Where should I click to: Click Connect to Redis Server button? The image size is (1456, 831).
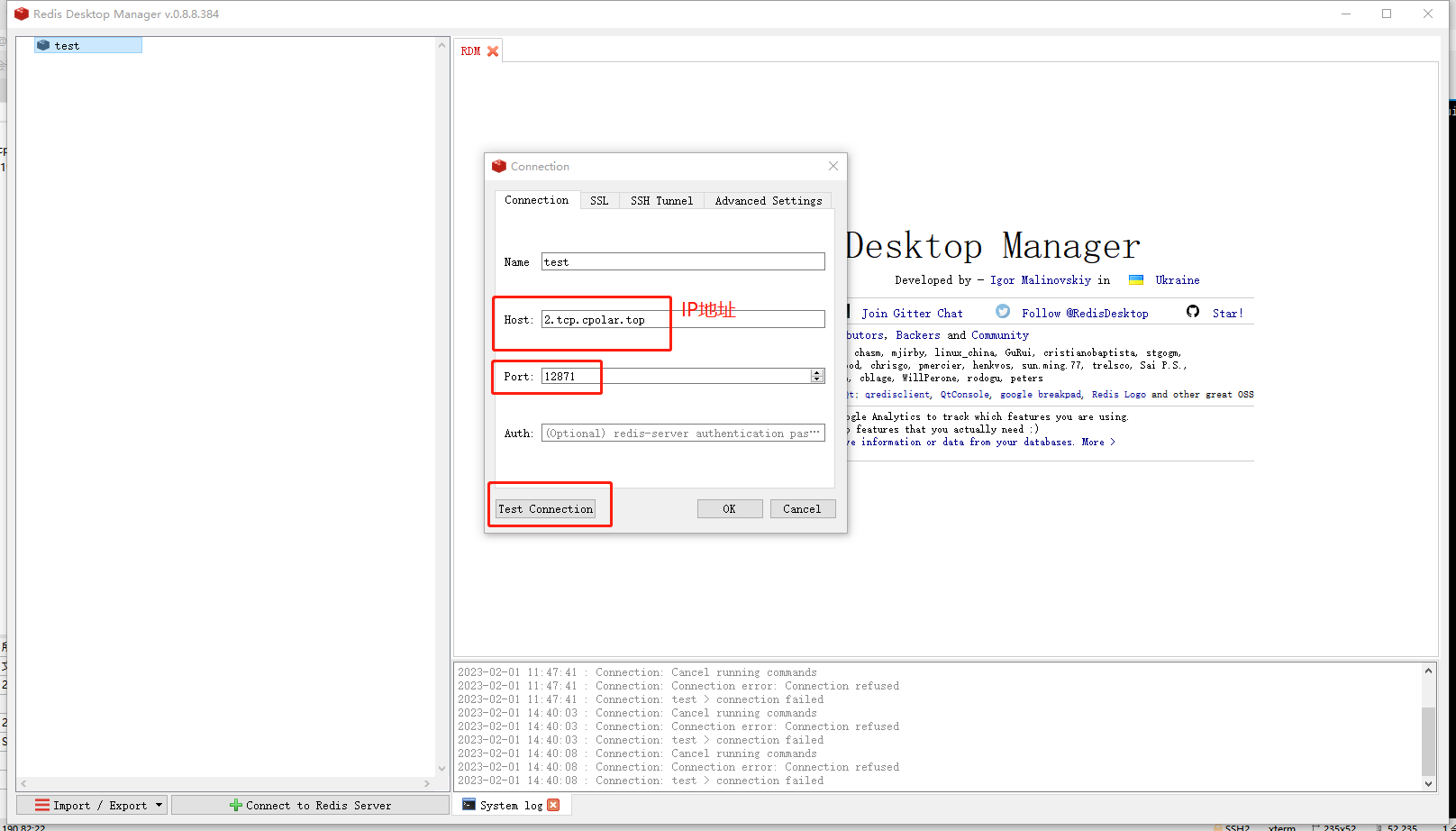[x=310, y=805]
